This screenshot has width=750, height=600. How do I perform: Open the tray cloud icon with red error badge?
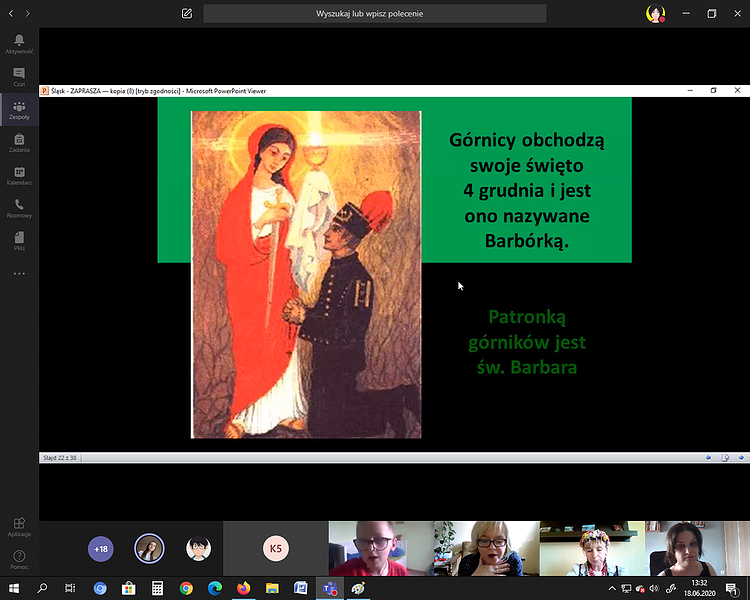[x=640, y=589]
